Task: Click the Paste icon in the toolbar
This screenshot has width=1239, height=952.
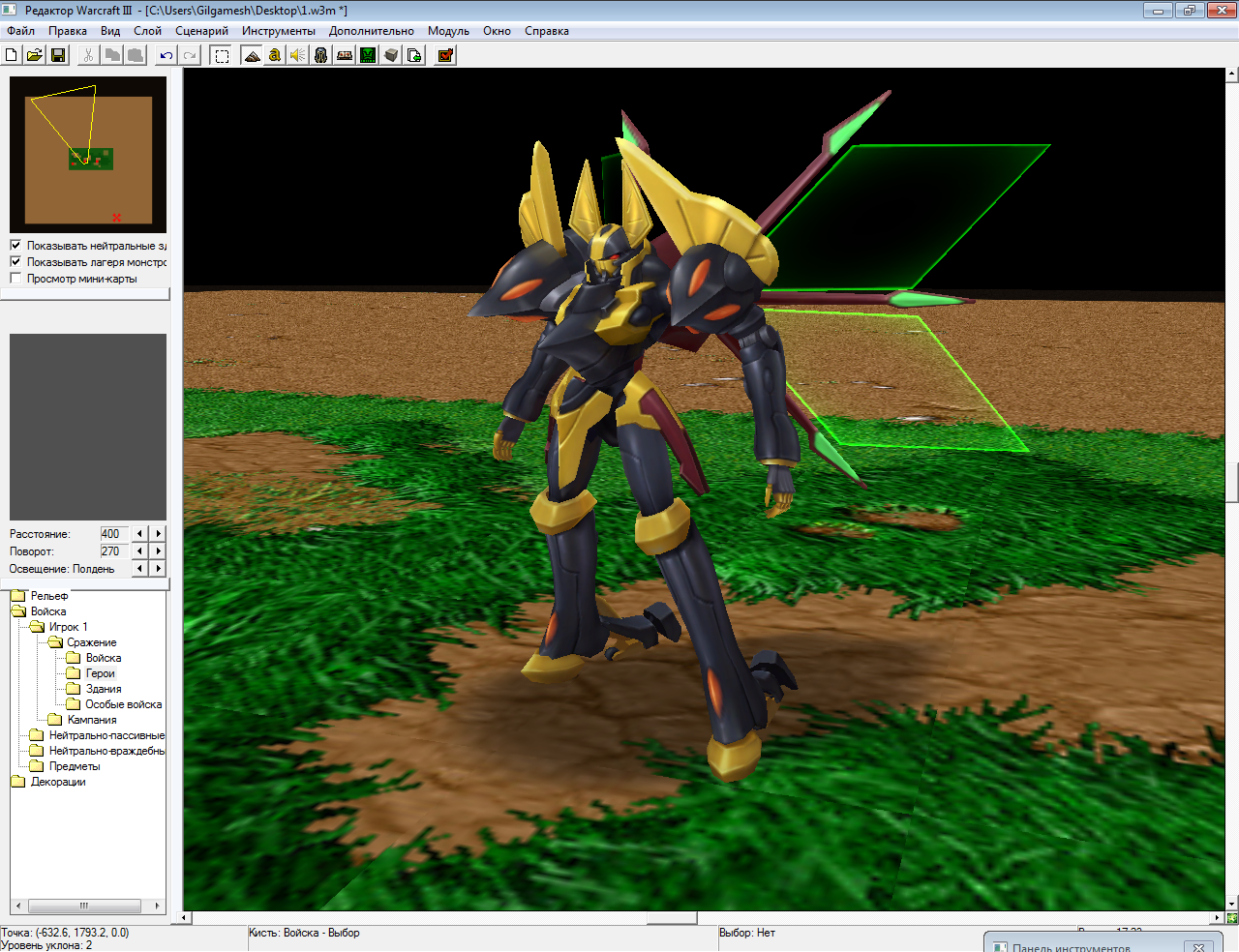Action: pyautogui.click(x=136, y=55)
